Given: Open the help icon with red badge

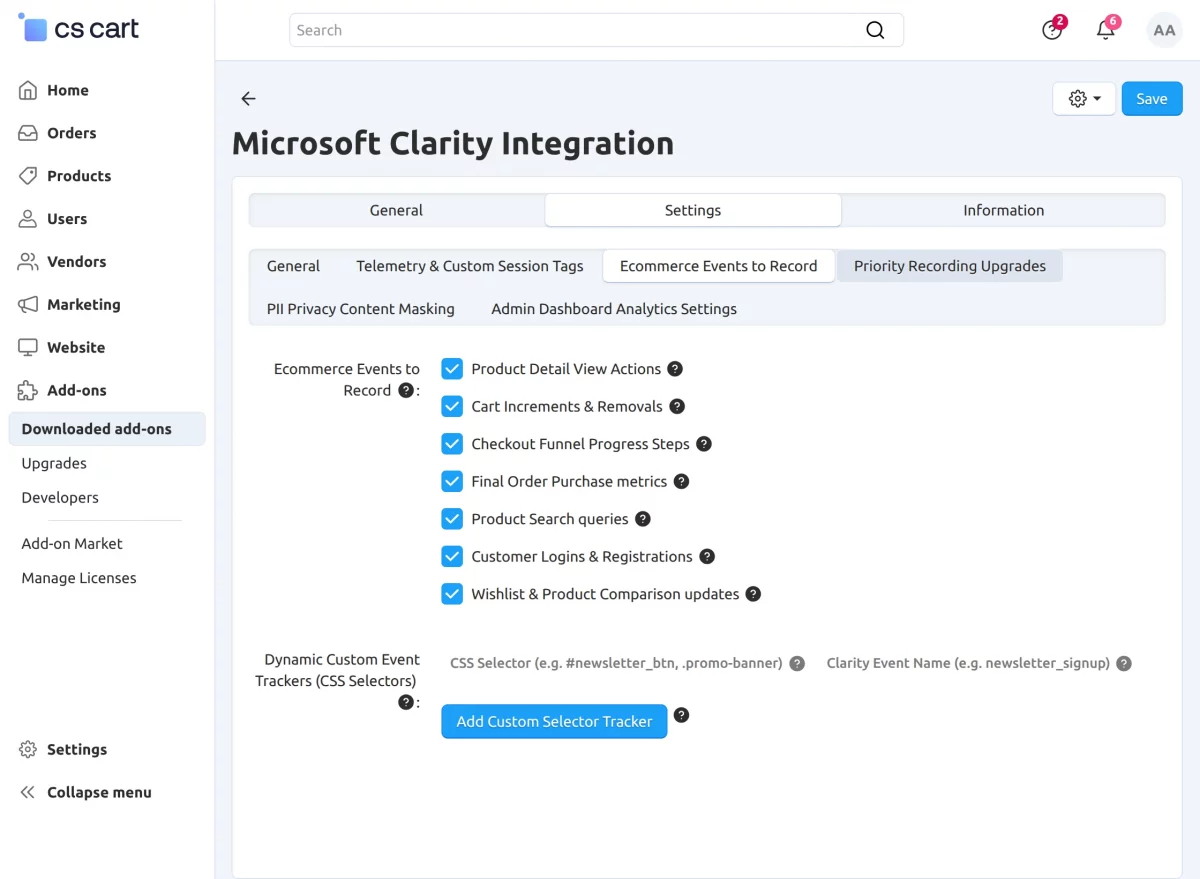Looking at the screenshot, I should tap(1052, 30).
